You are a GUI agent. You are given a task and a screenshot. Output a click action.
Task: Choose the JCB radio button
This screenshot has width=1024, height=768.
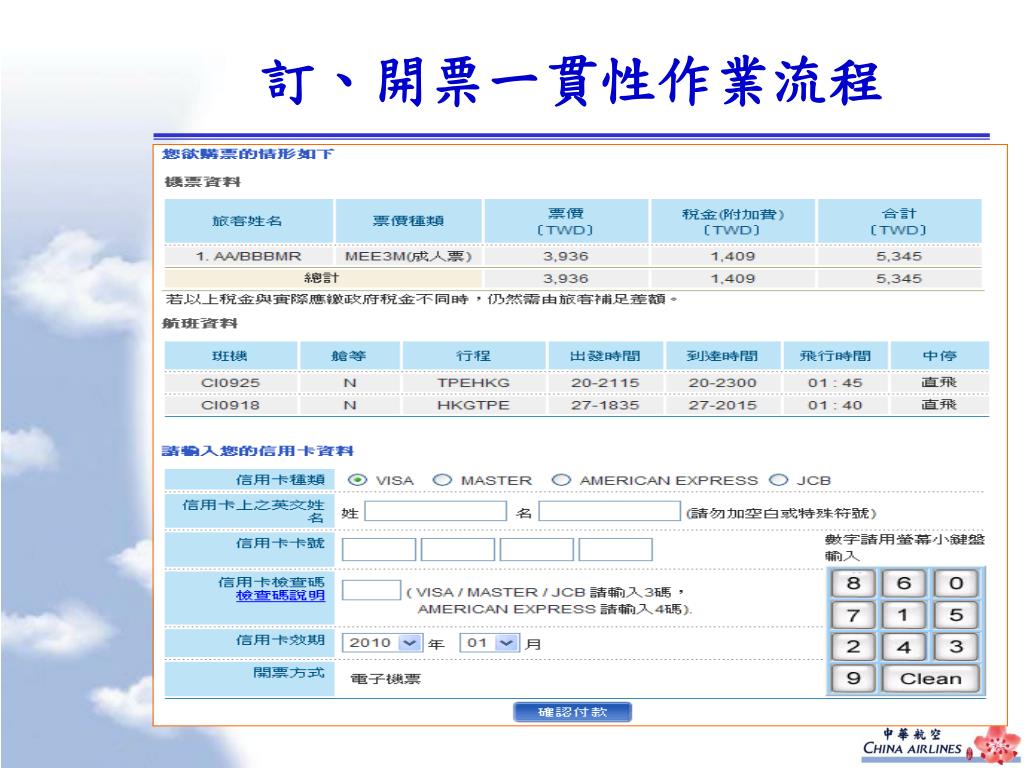[778, 480]
